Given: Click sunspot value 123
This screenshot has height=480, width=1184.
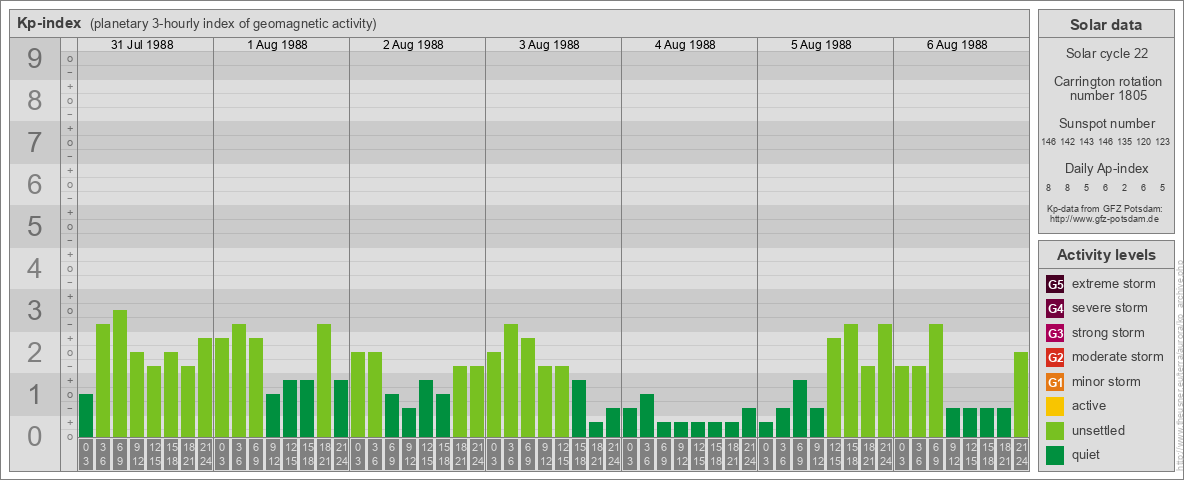Looking at the screenshot, I should [1163, 142].
